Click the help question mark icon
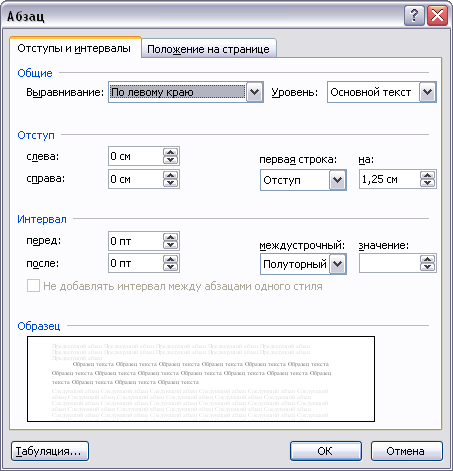The image size is (453, 471). coord(414,15)
